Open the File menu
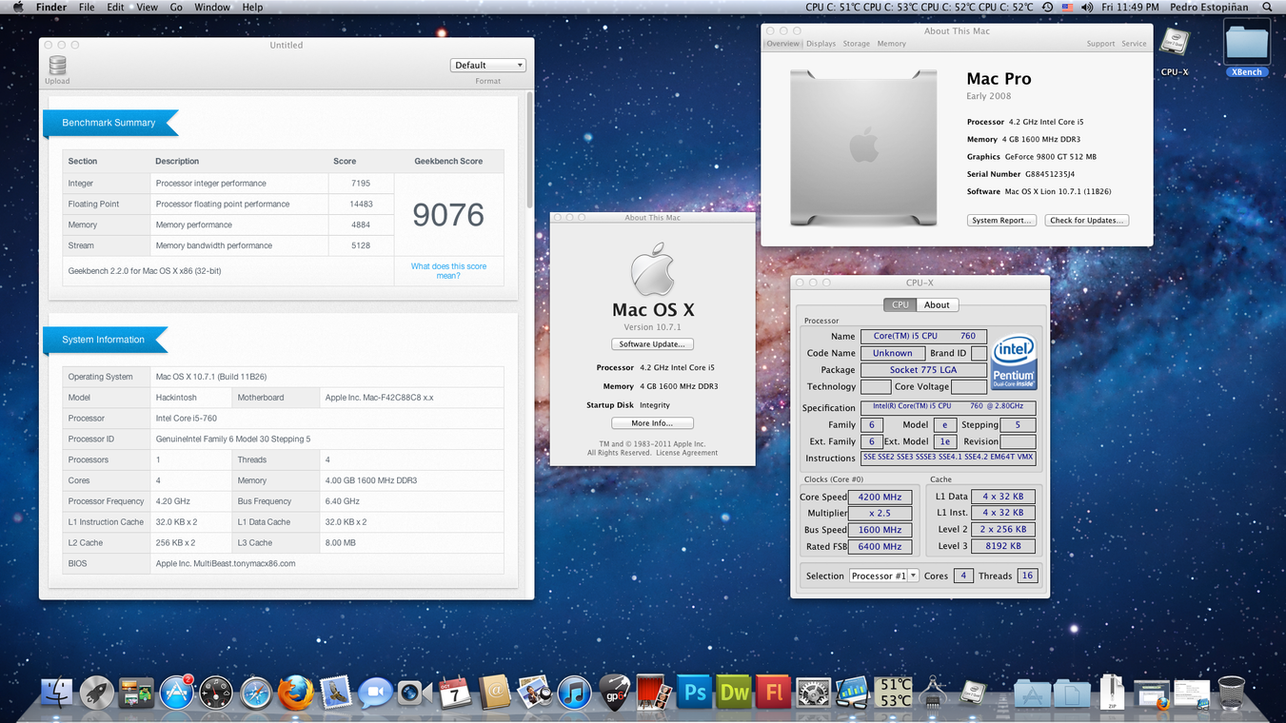 coord(87,7)
